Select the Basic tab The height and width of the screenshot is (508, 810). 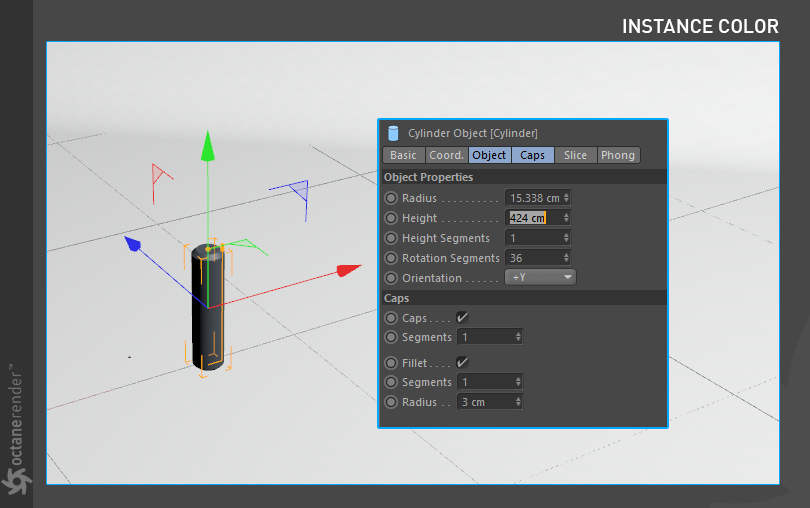[x=403, y=155]
